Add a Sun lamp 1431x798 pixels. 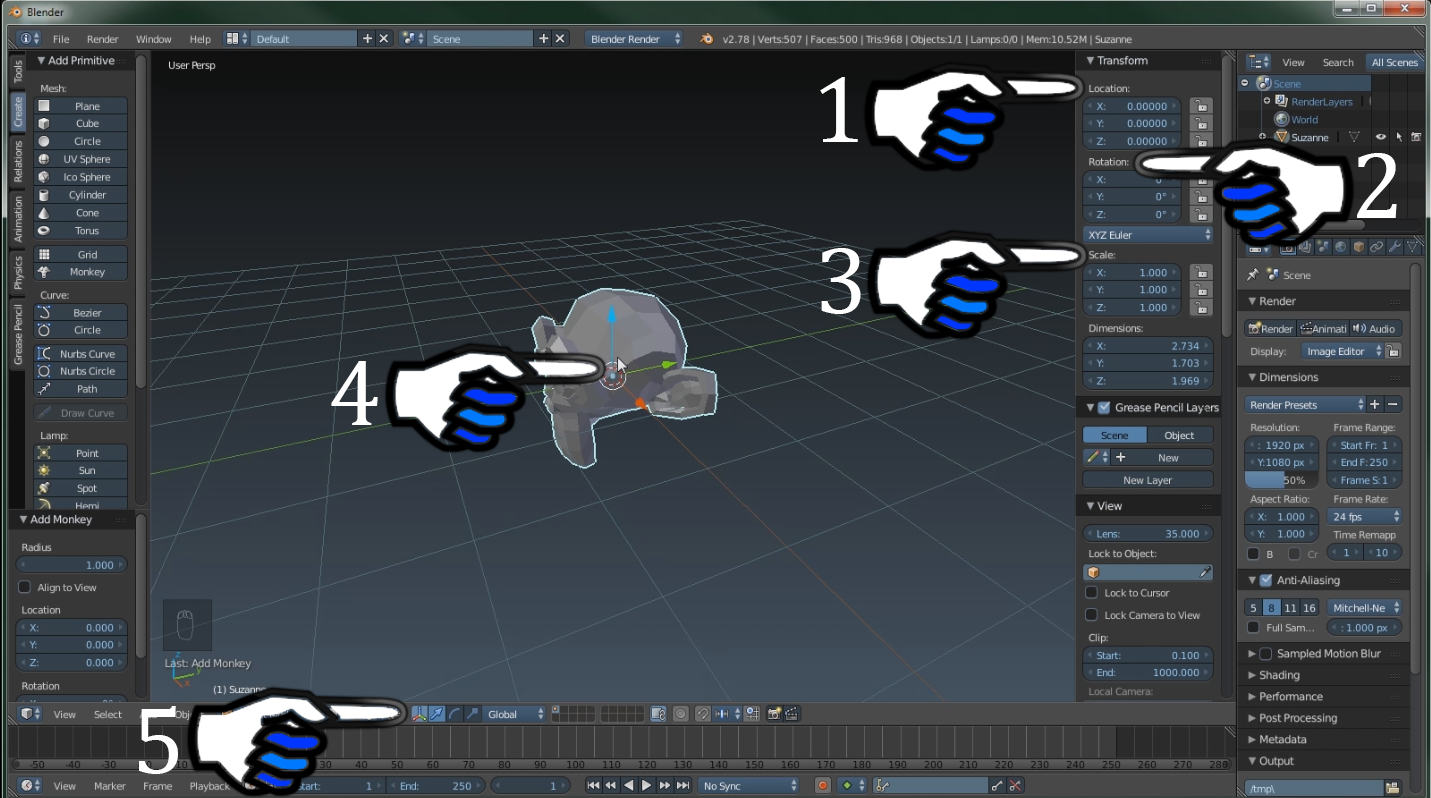click(81, 471)
